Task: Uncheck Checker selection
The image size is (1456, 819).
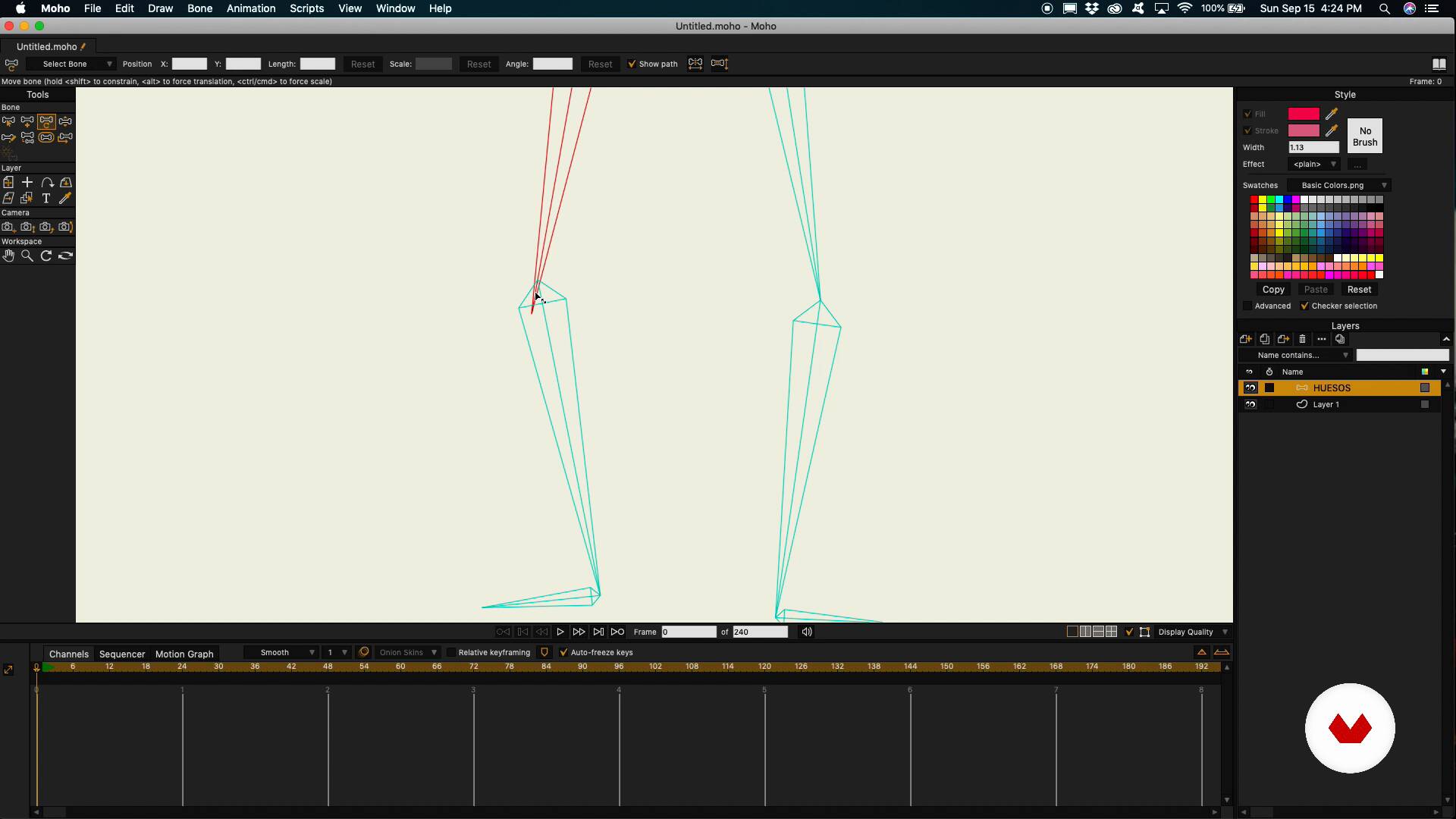Action: click(1304, 306)
